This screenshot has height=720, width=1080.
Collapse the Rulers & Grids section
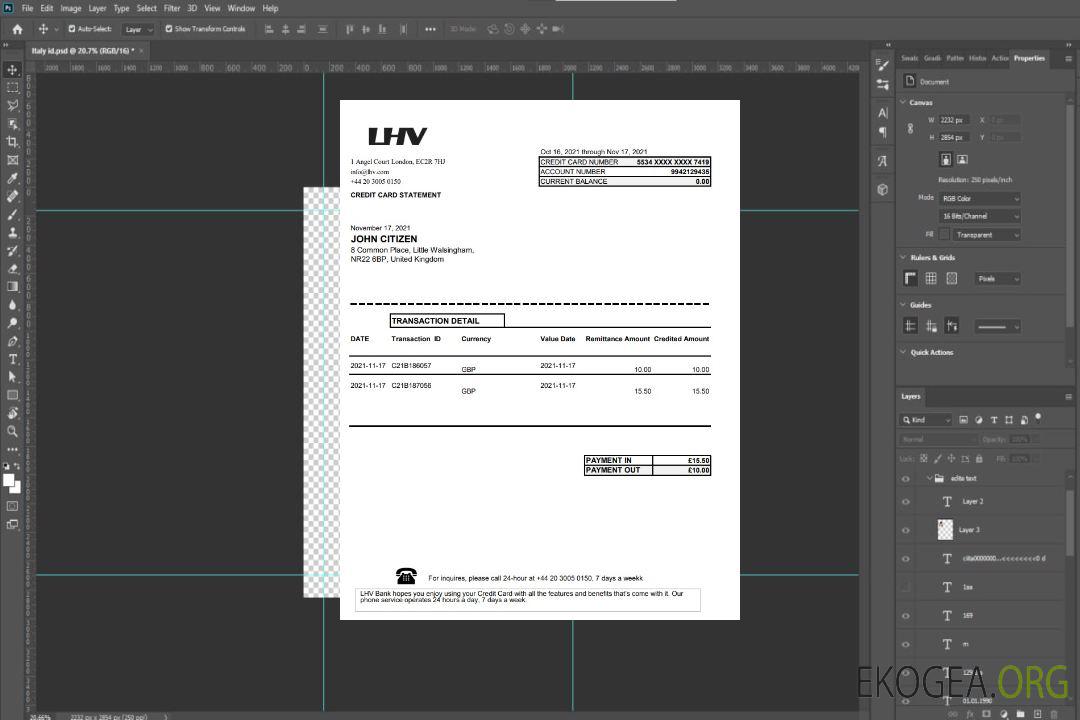pyautogui.click(x=903, y=257)
